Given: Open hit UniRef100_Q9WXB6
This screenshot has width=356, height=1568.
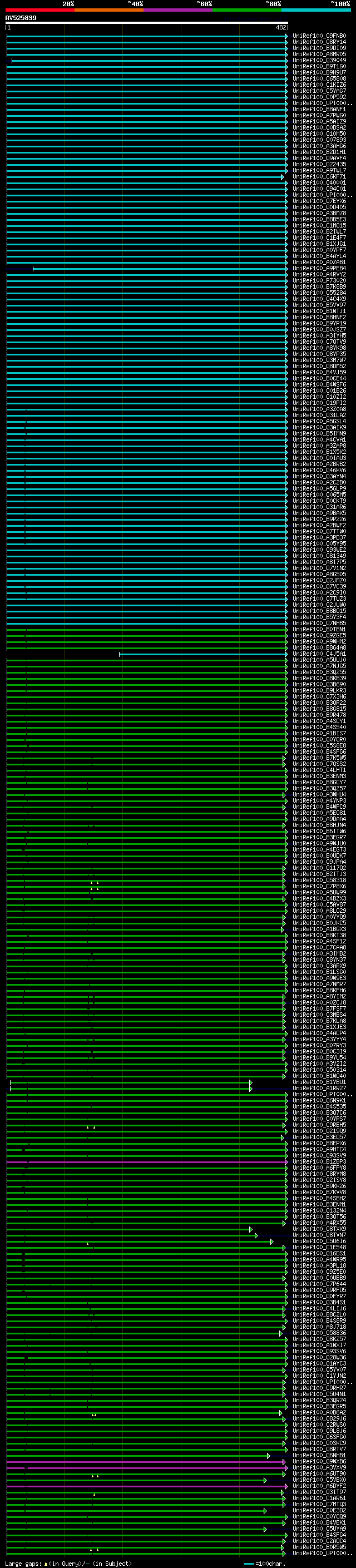Looking at the screenshot, I should [319, 1461].
